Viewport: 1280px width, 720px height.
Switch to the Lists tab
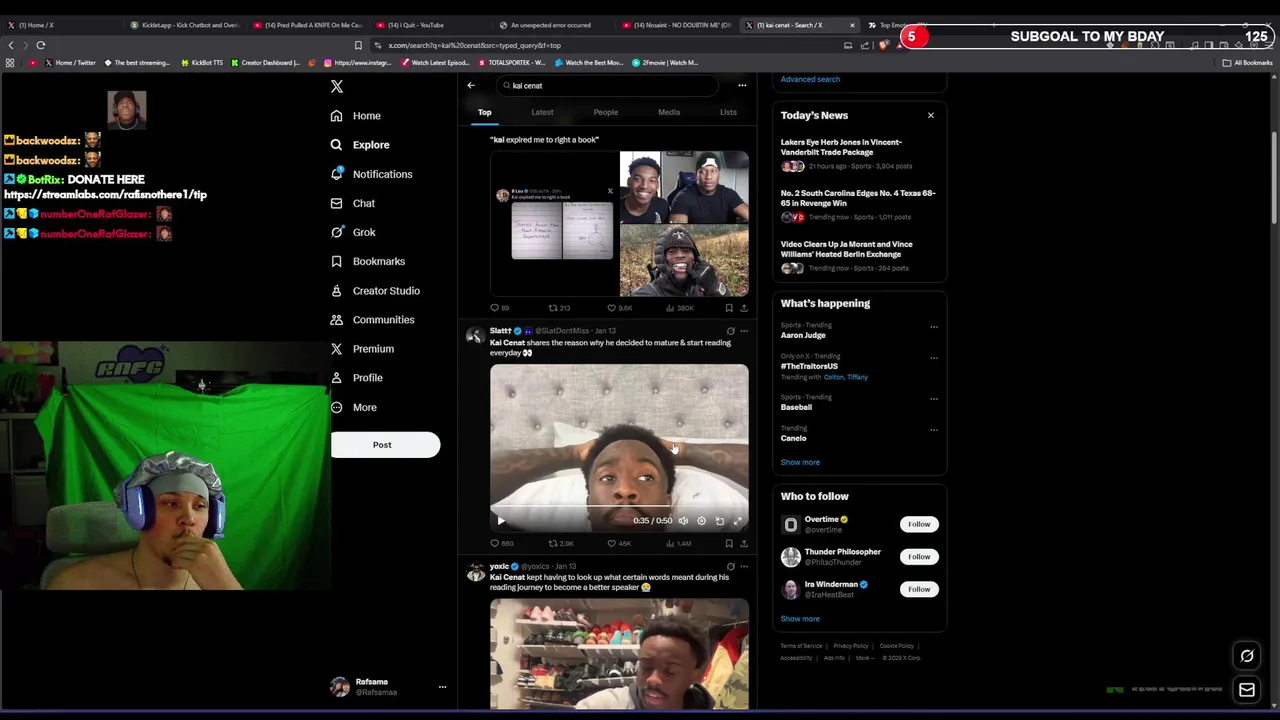click(x=728, y=112)
